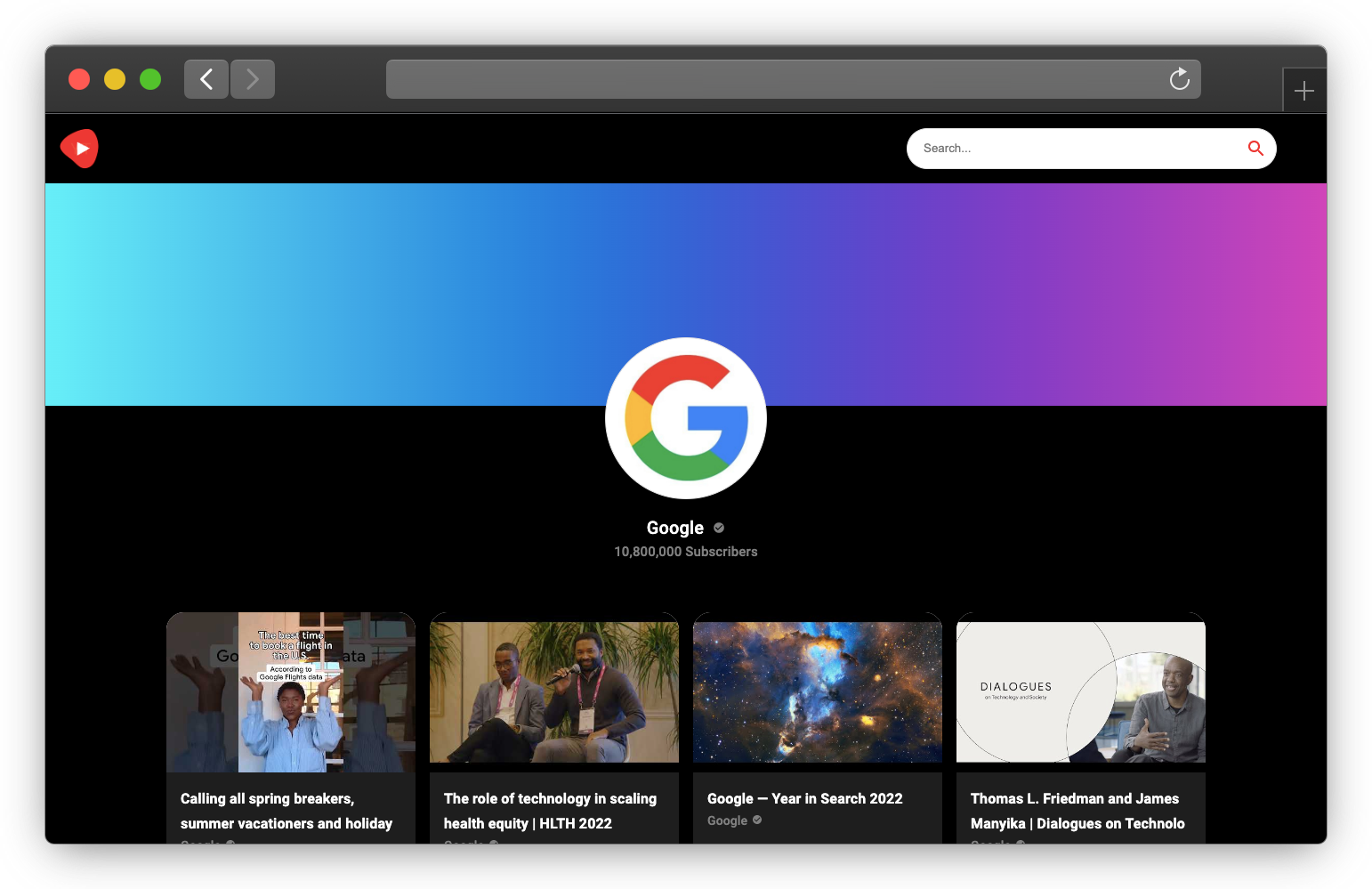1372x889 pixels.
Task: Click the HLTH 2022 panel discussion thumbnail
Action: click(553, 689)
